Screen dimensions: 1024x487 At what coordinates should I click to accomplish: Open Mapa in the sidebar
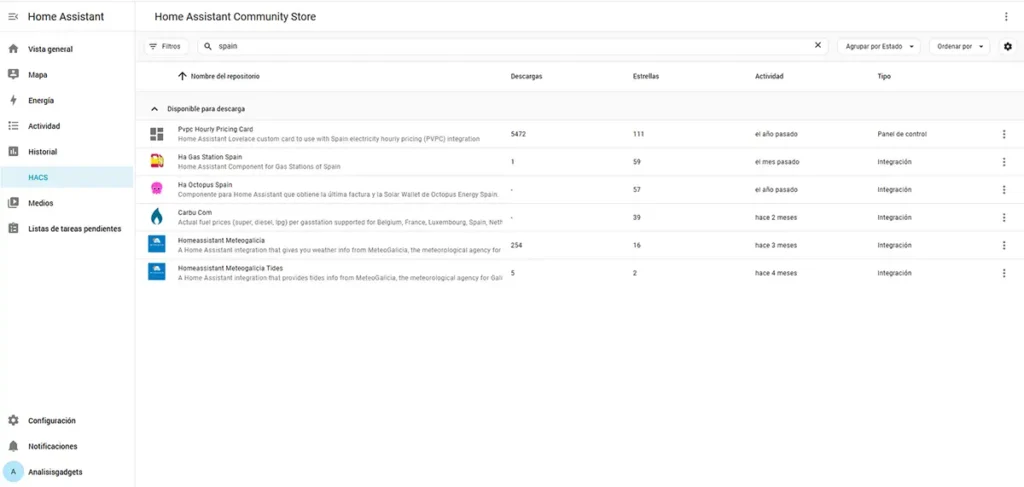67,74
